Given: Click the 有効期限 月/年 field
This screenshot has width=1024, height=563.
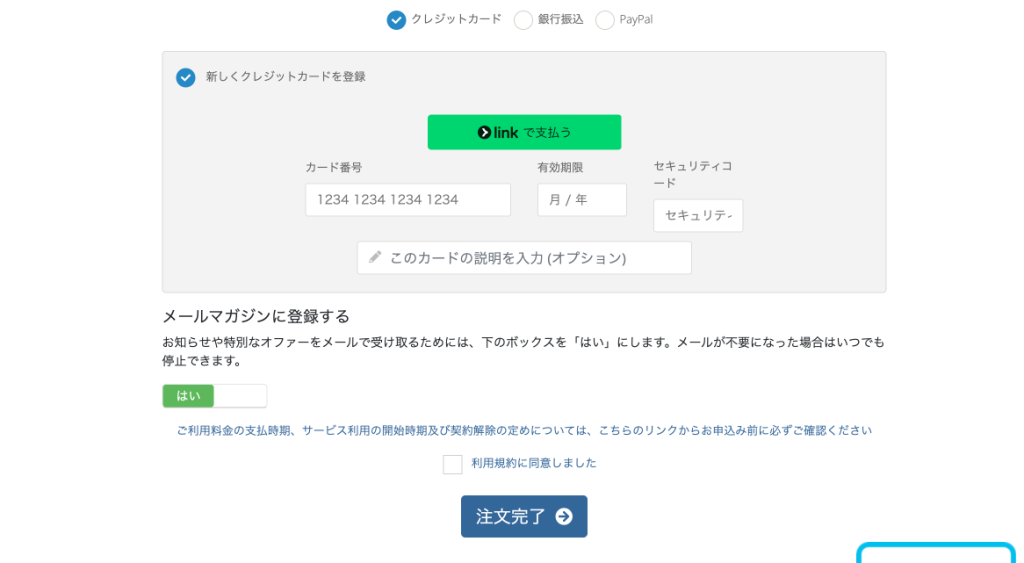Looking at the screenshot, I should coord(582,200).
